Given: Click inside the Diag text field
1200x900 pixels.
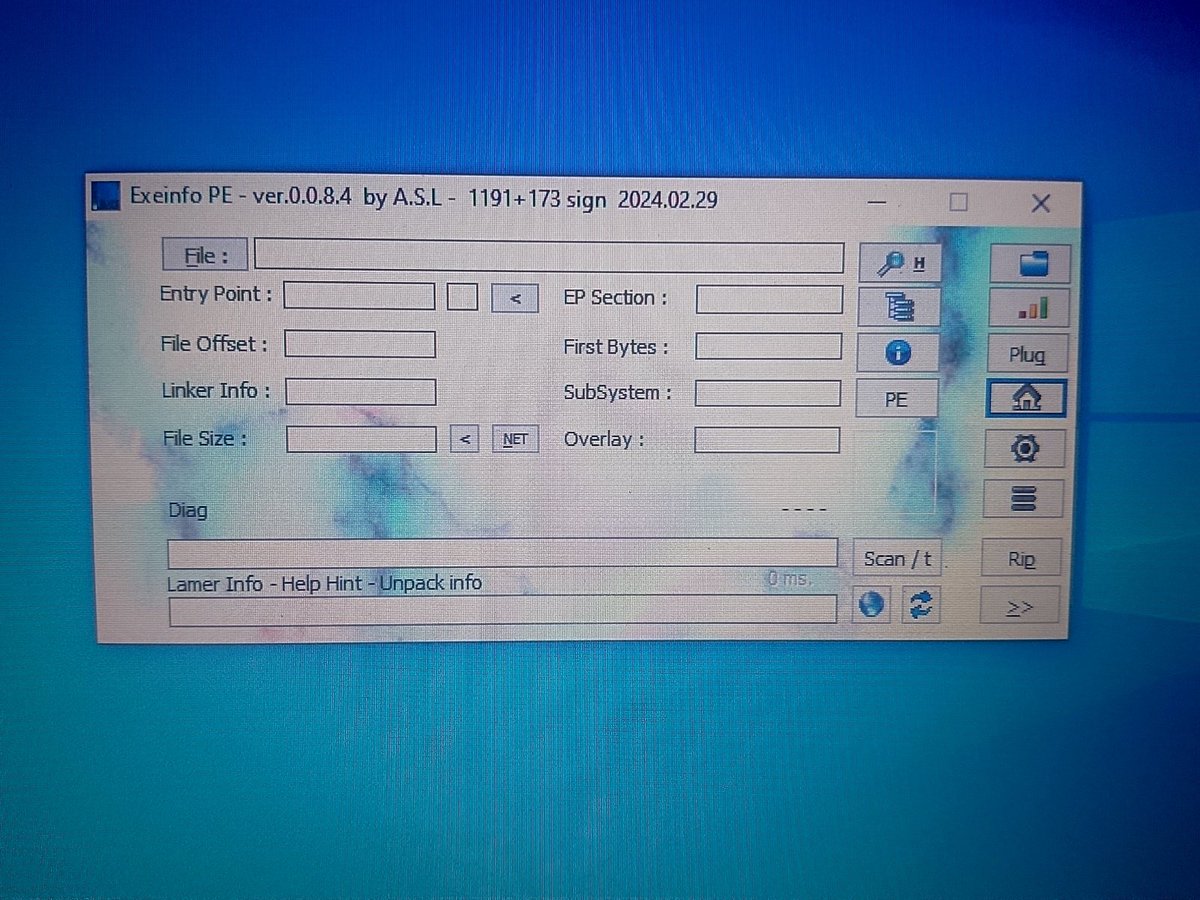Looking at the screenshot, I should pyautogui.click(x=500, y=552).
